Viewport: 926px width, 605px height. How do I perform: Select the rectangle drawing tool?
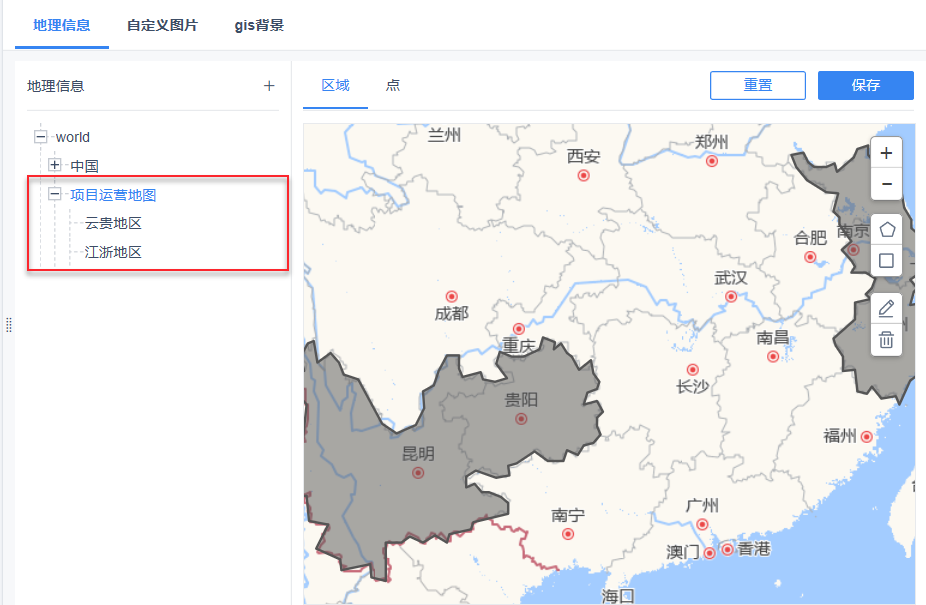(x=886, y=261)
